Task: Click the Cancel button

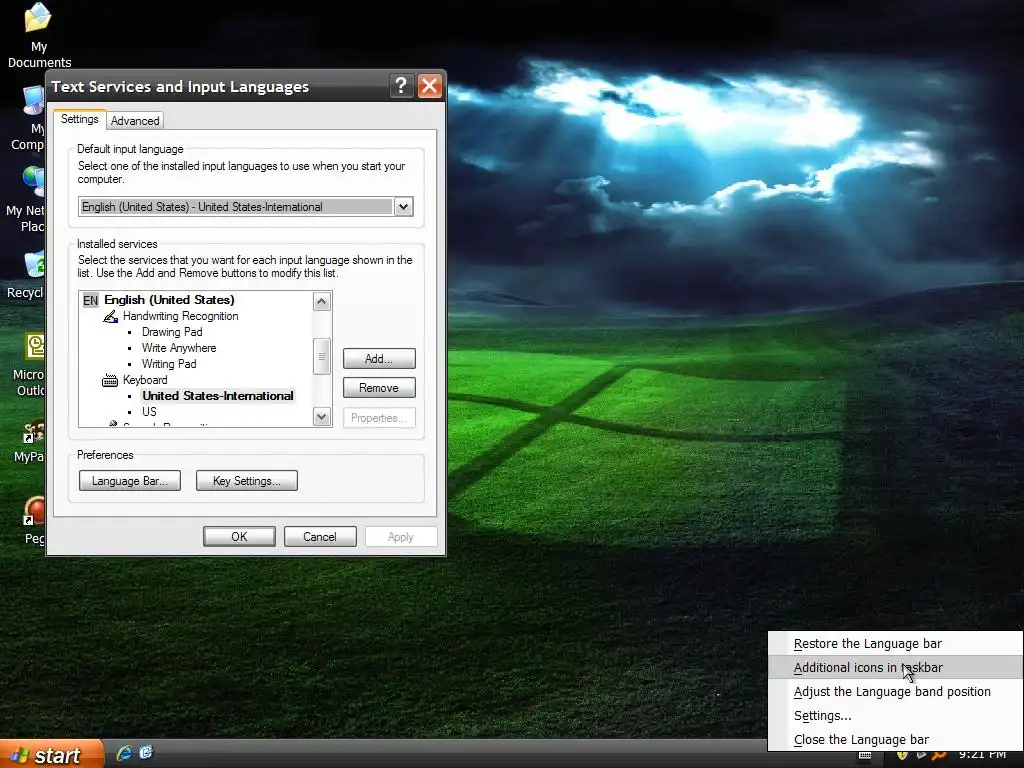Action: (x=320, y=537)
